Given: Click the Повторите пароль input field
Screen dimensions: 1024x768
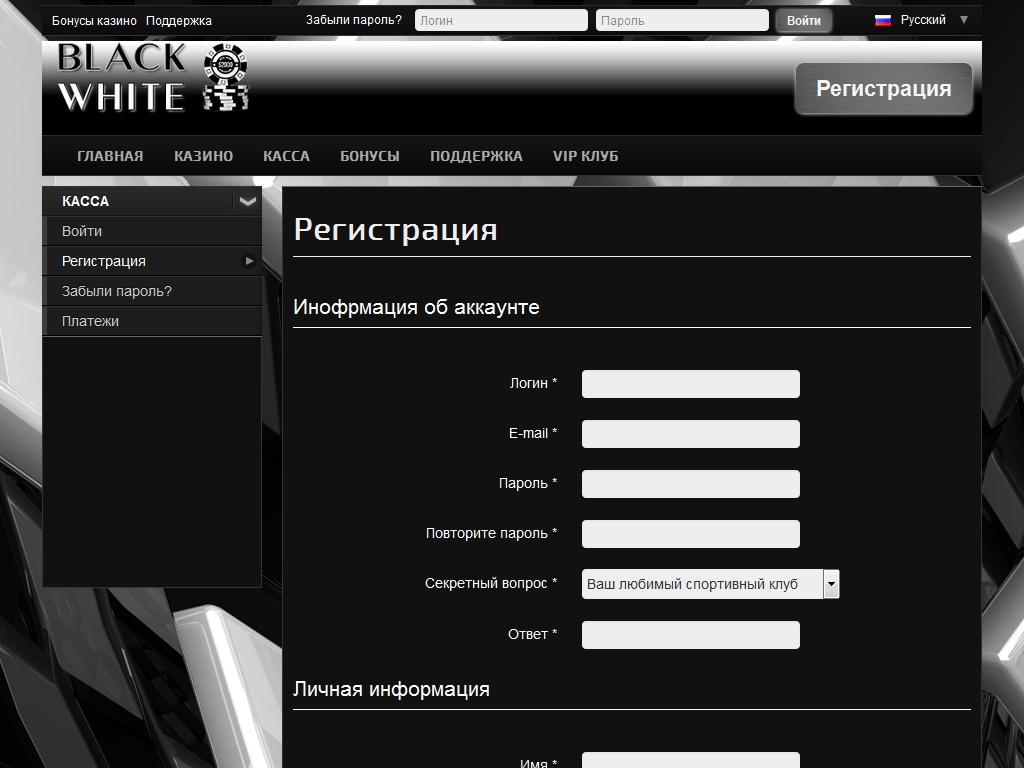Looking at the screenshot, I should pyautogui.click(x=690, y=534).
